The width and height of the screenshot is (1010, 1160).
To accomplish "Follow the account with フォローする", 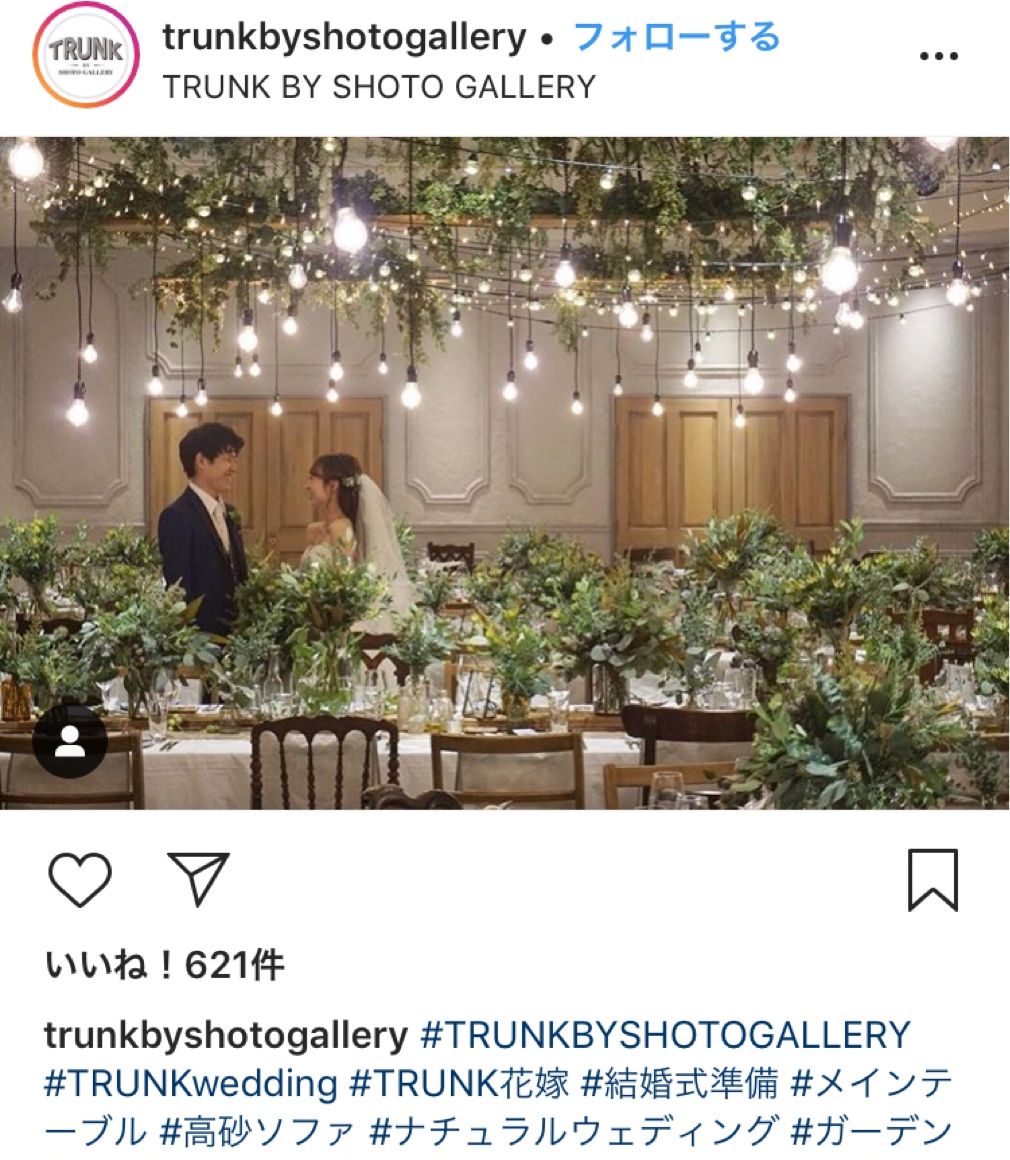I will [x=677, y=37].
